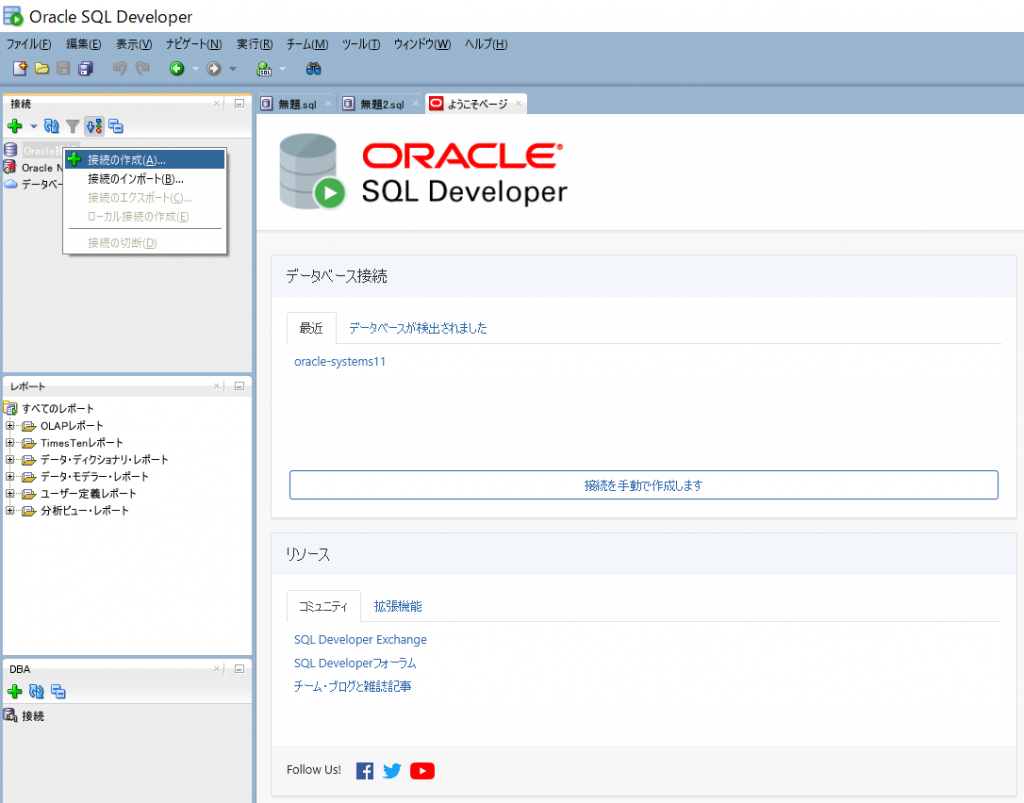Open the YouTube icon link
Viewport: 1024px width, 803px height.
pos(422,771)
